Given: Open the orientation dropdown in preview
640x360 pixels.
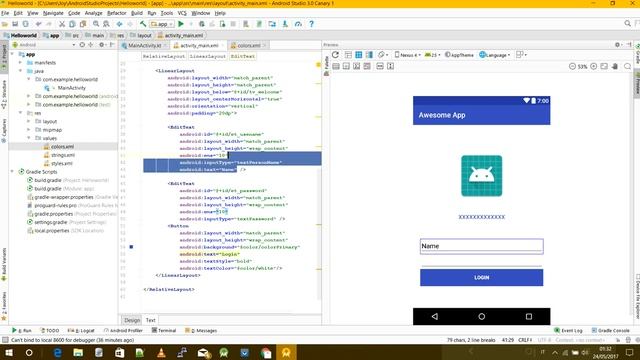Looking at the screenshot, I should 382,55.
